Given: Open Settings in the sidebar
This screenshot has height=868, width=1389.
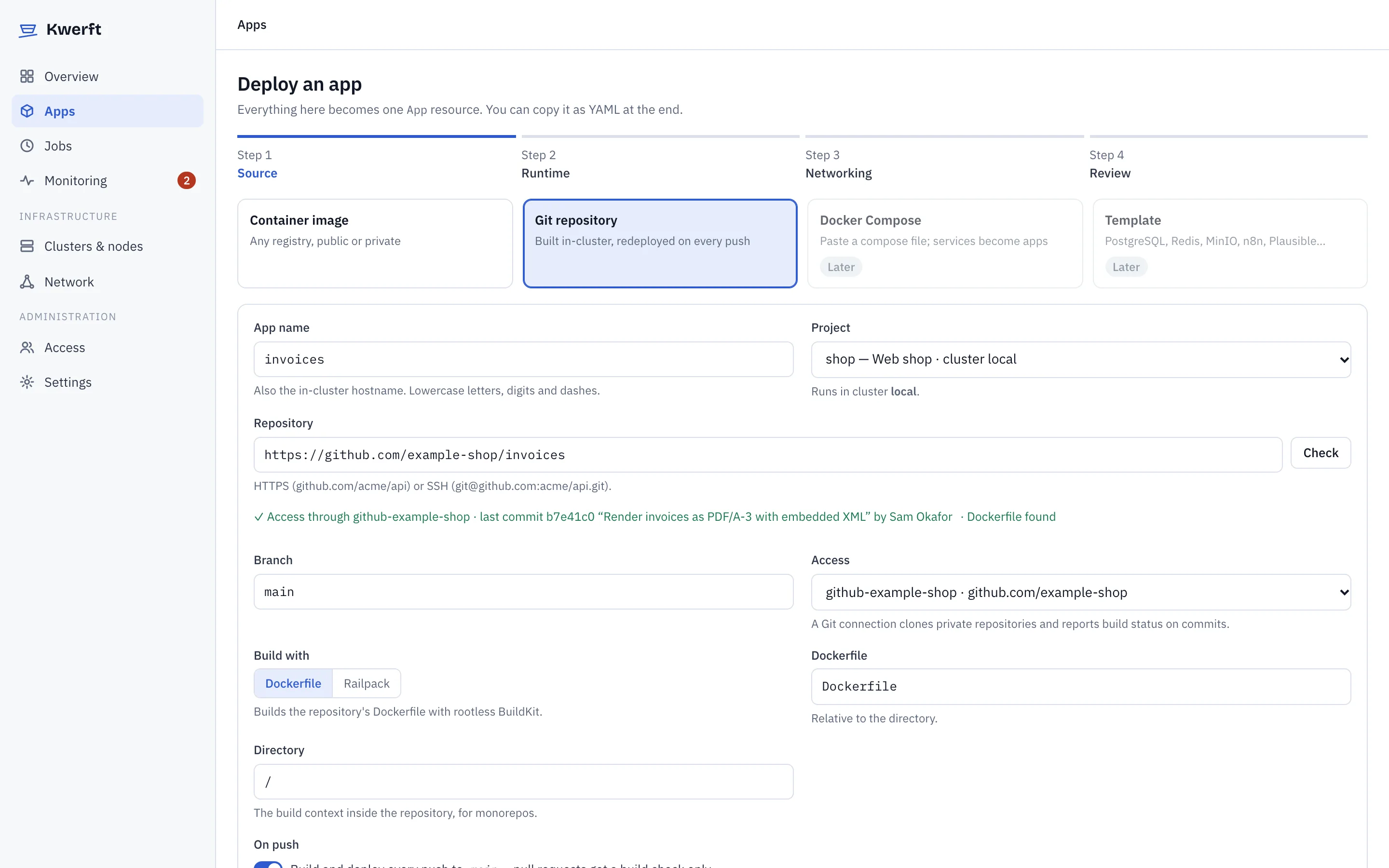Looking at the screenshot, I should (x=108, y=382).
